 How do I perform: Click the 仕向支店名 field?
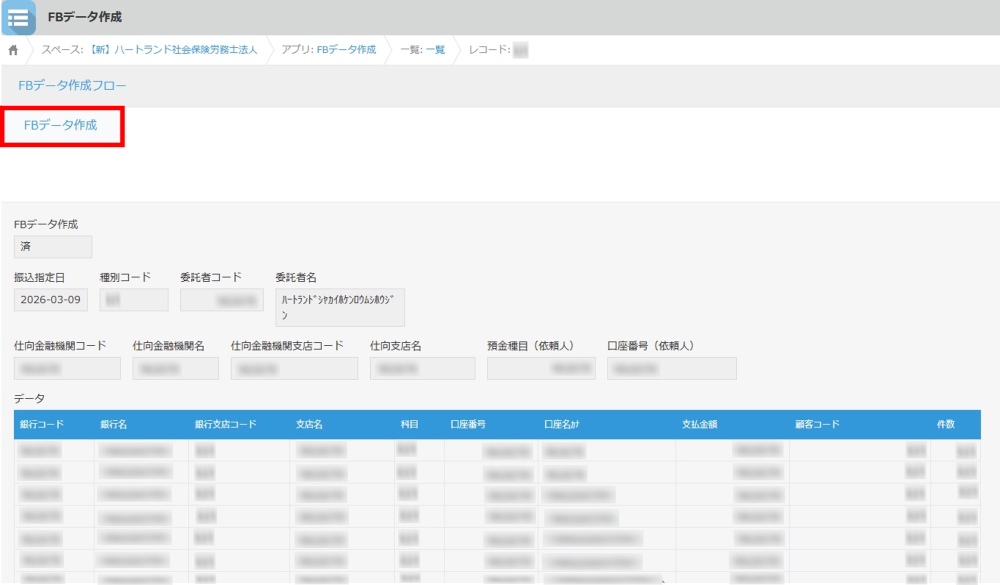point(422,369)
